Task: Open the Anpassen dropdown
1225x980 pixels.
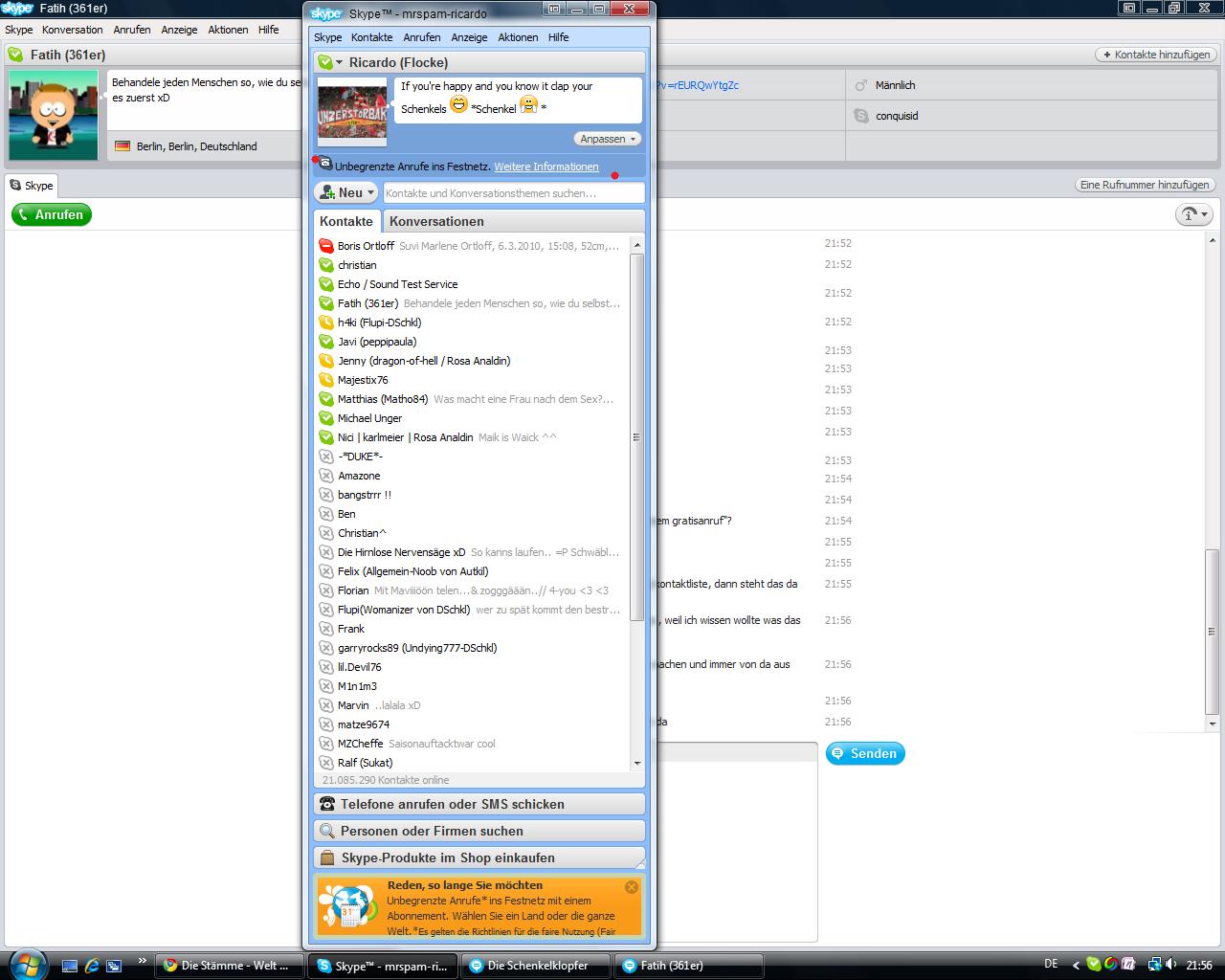Action: [608, 139]
